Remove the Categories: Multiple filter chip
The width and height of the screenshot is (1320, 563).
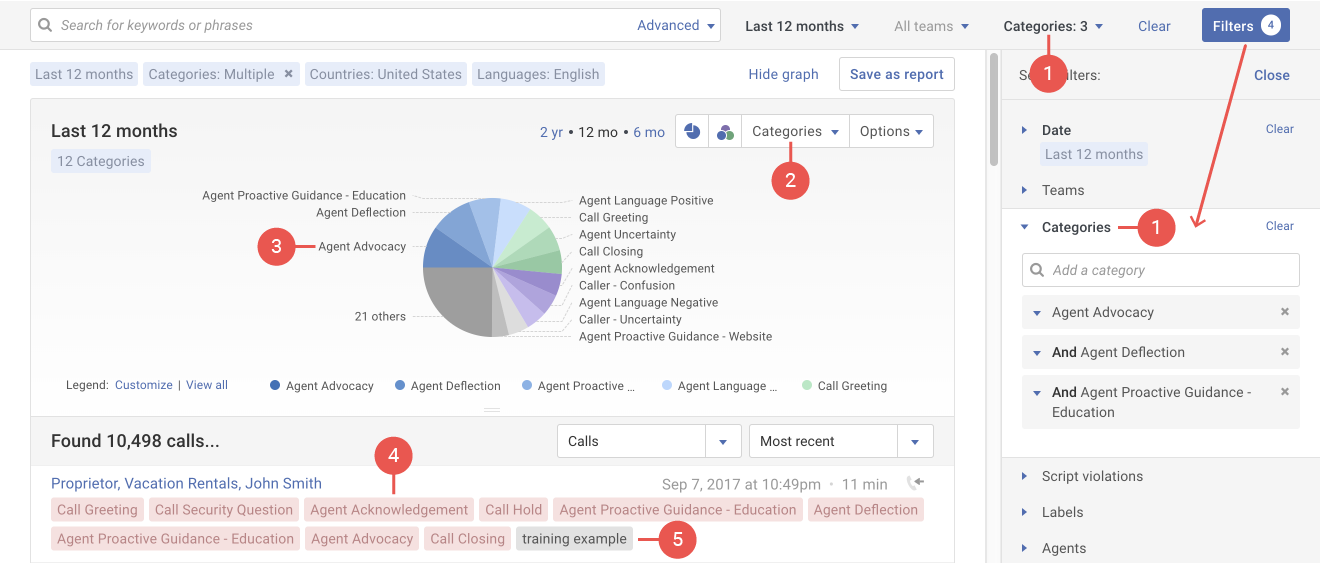(x=288, y=74)
